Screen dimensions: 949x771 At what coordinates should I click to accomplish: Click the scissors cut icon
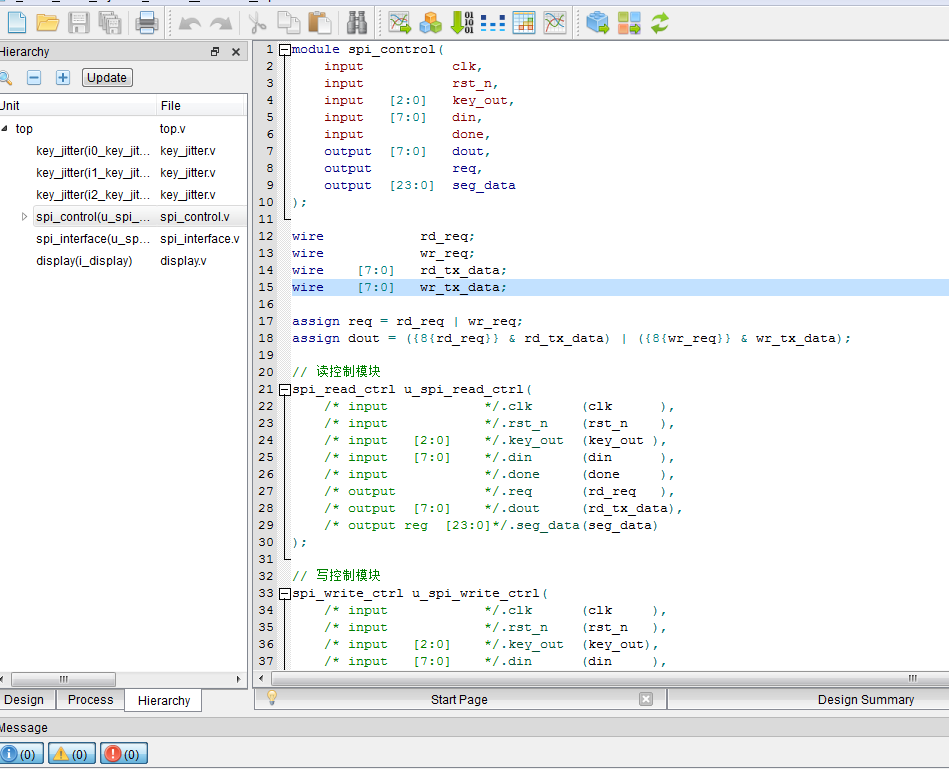click(258, 22)
